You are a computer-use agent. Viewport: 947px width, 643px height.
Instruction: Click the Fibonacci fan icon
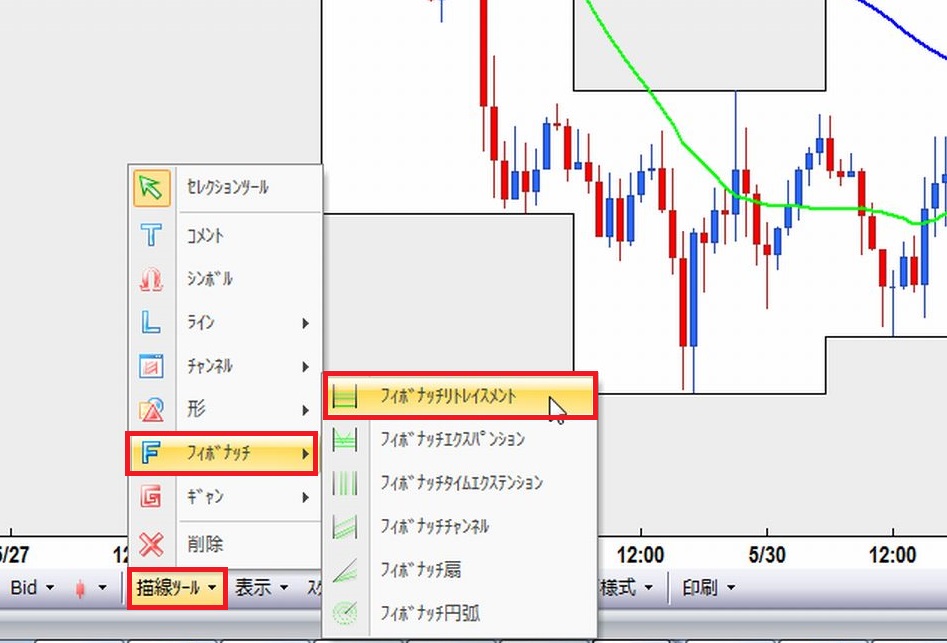coord(345,570)
